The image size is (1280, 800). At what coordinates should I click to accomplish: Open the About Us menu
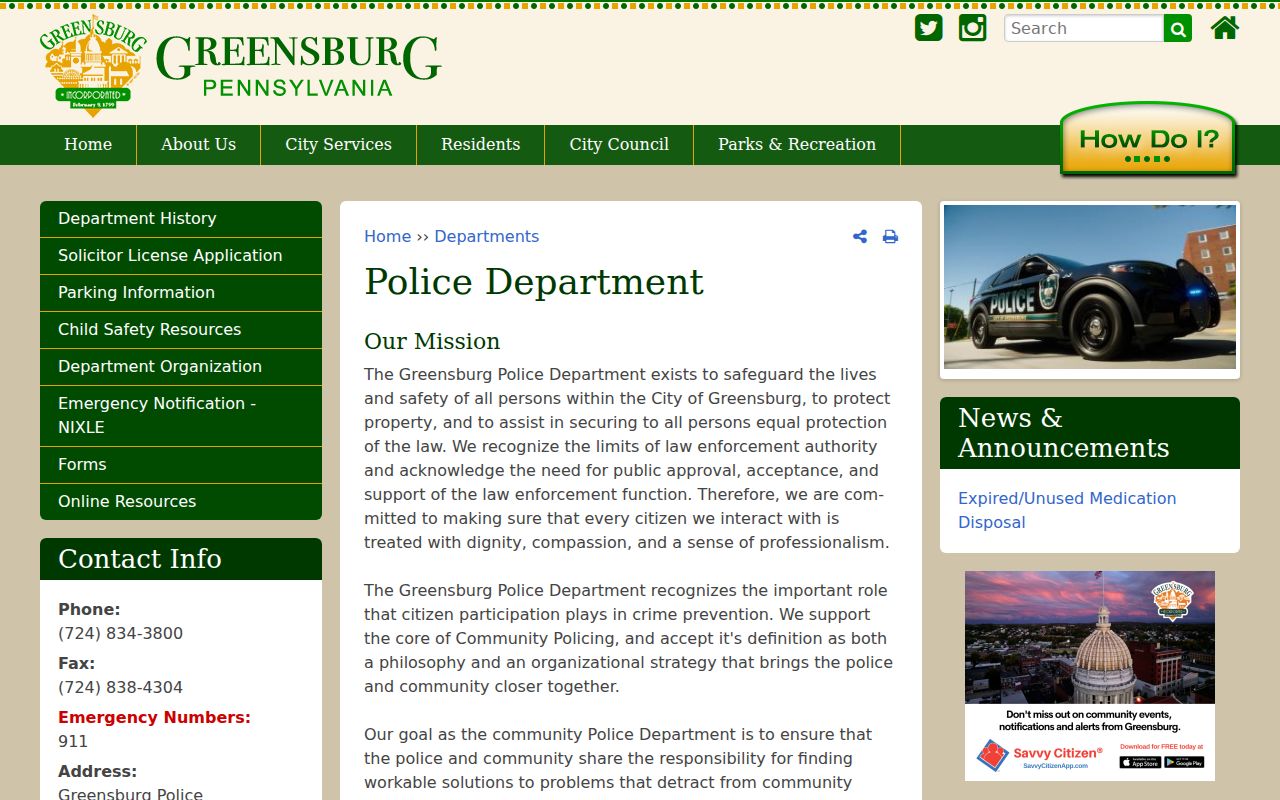pyautogui.click(x=199, y=145)
